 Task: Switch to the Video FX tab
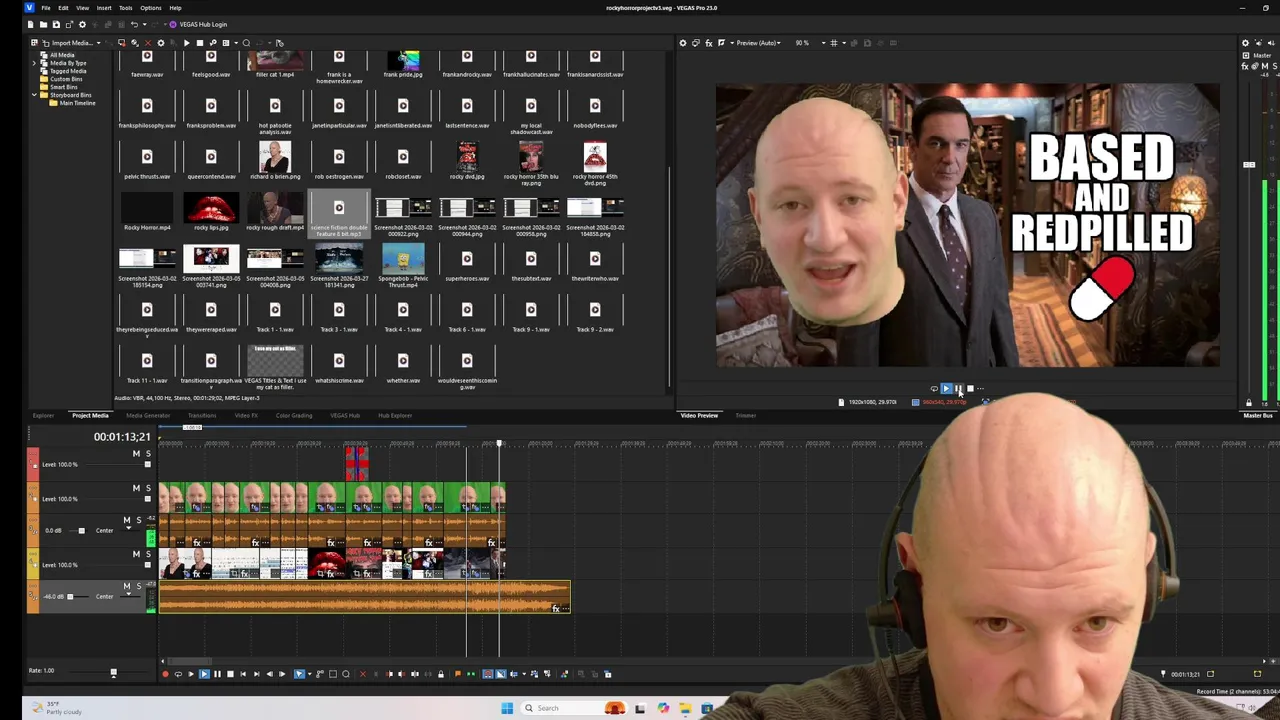coord(246,415)
